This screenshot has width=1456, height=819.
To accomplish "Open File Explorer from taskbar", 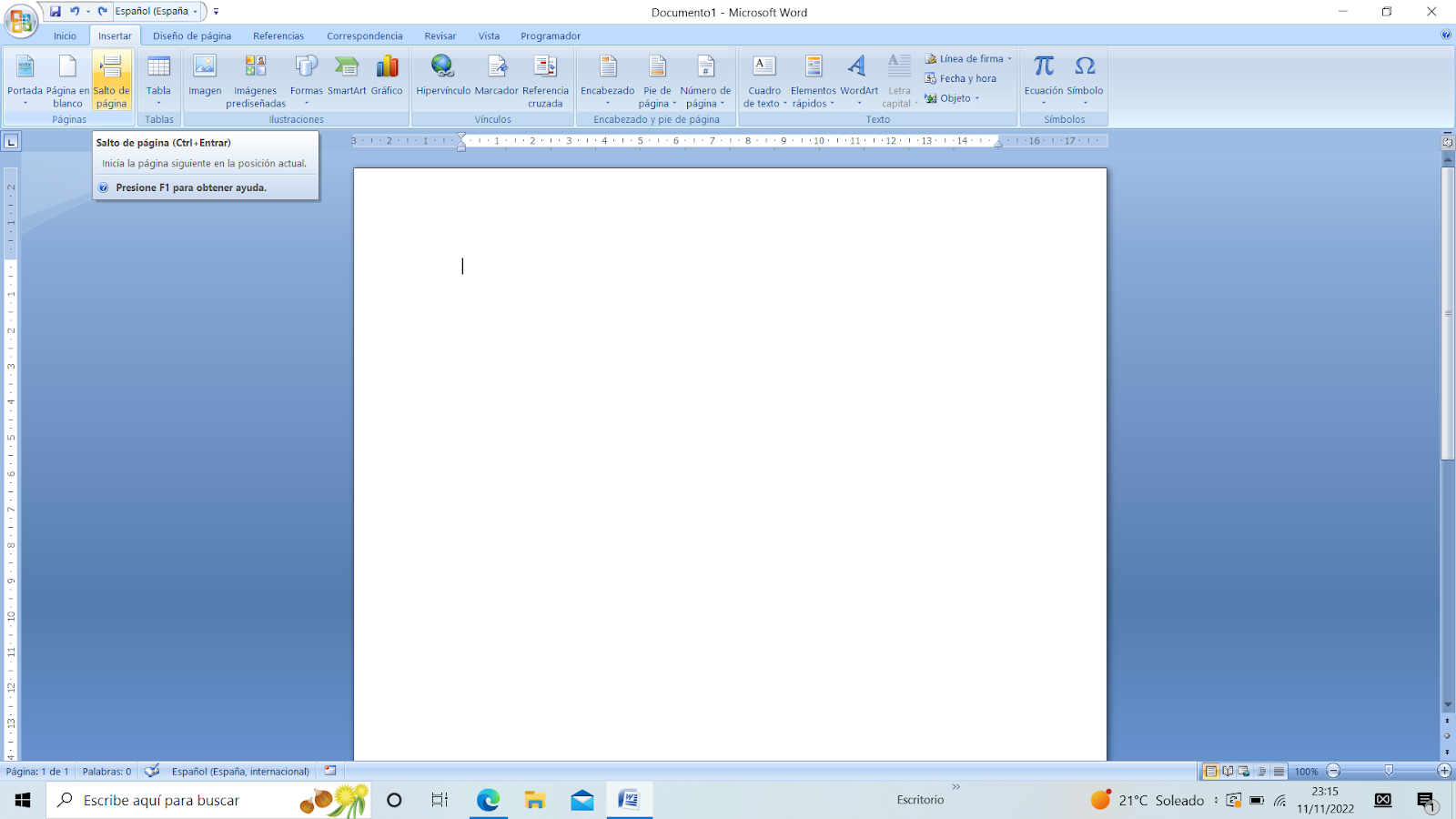I will coord(535,800).
